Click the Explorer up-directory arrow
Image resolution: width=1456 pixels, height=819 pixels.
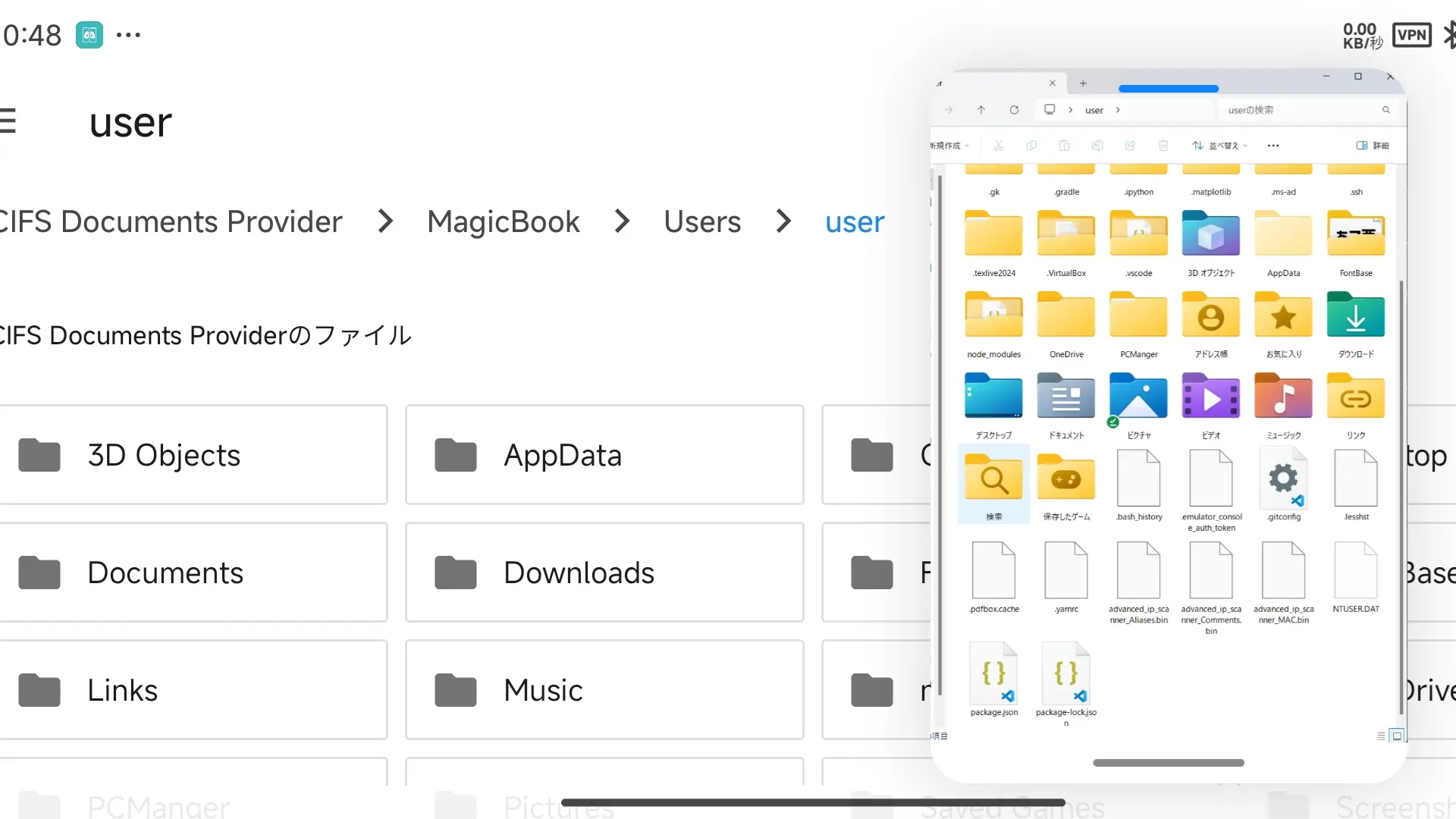point(981,110)
